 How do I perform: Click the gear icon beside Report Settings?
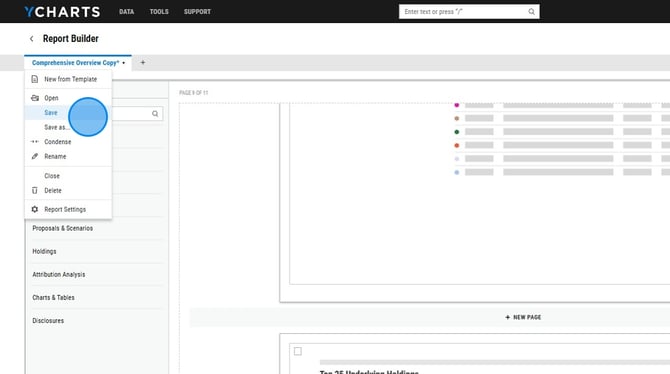pos(35,209)
